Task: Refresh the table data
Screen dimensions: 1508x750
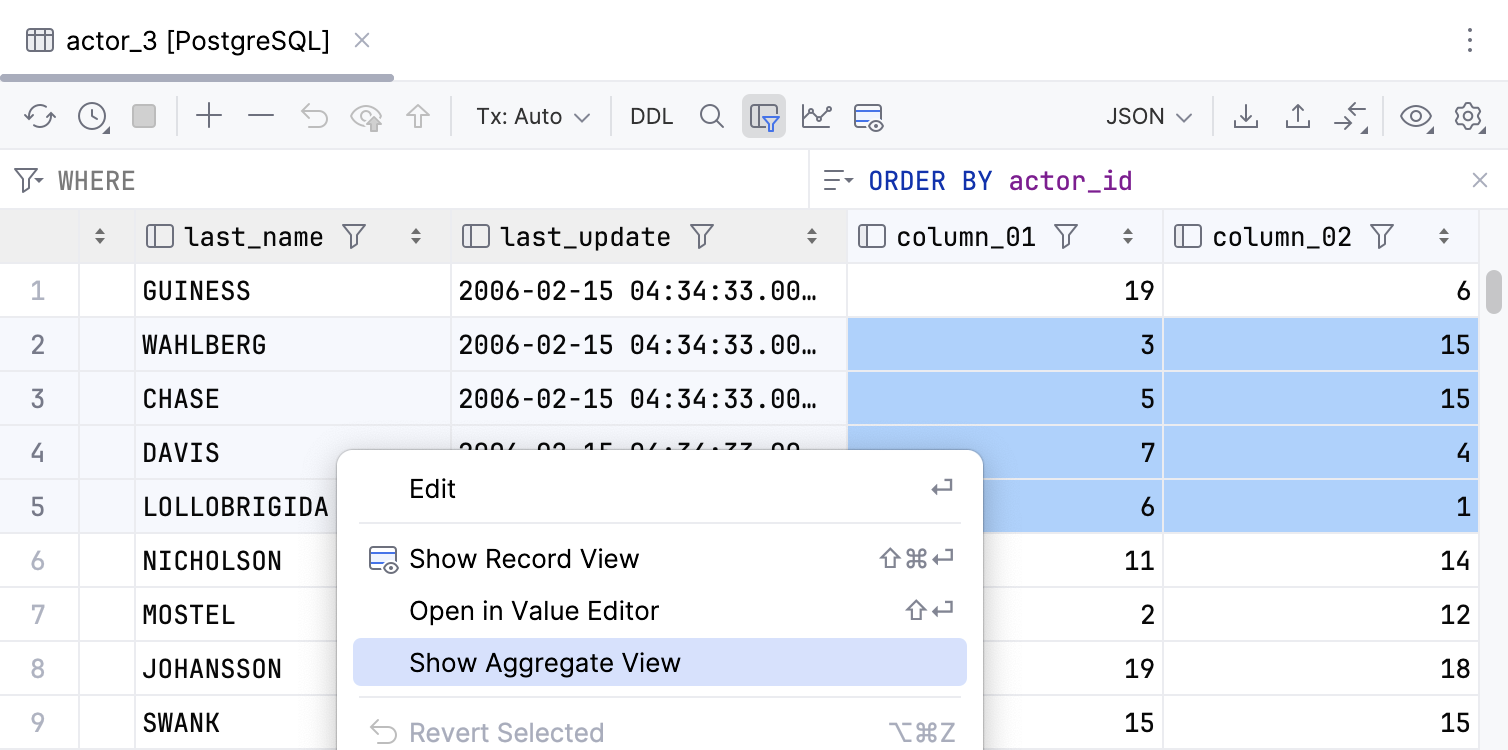Action: pyautogui.click(x=40, y=116)
